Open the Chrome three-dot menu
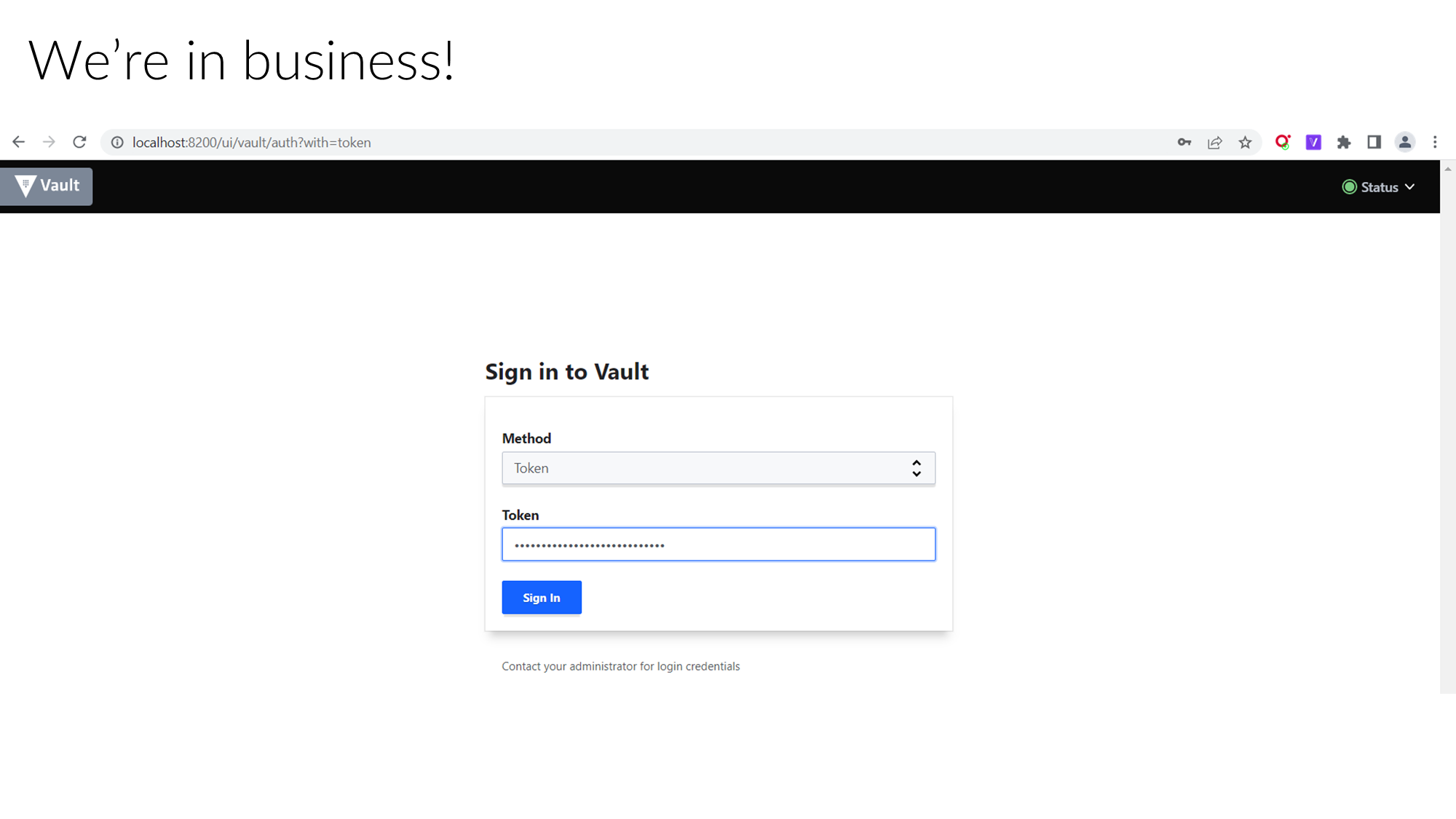This screenshot has width=1456, height=819. pos(1436,143)
